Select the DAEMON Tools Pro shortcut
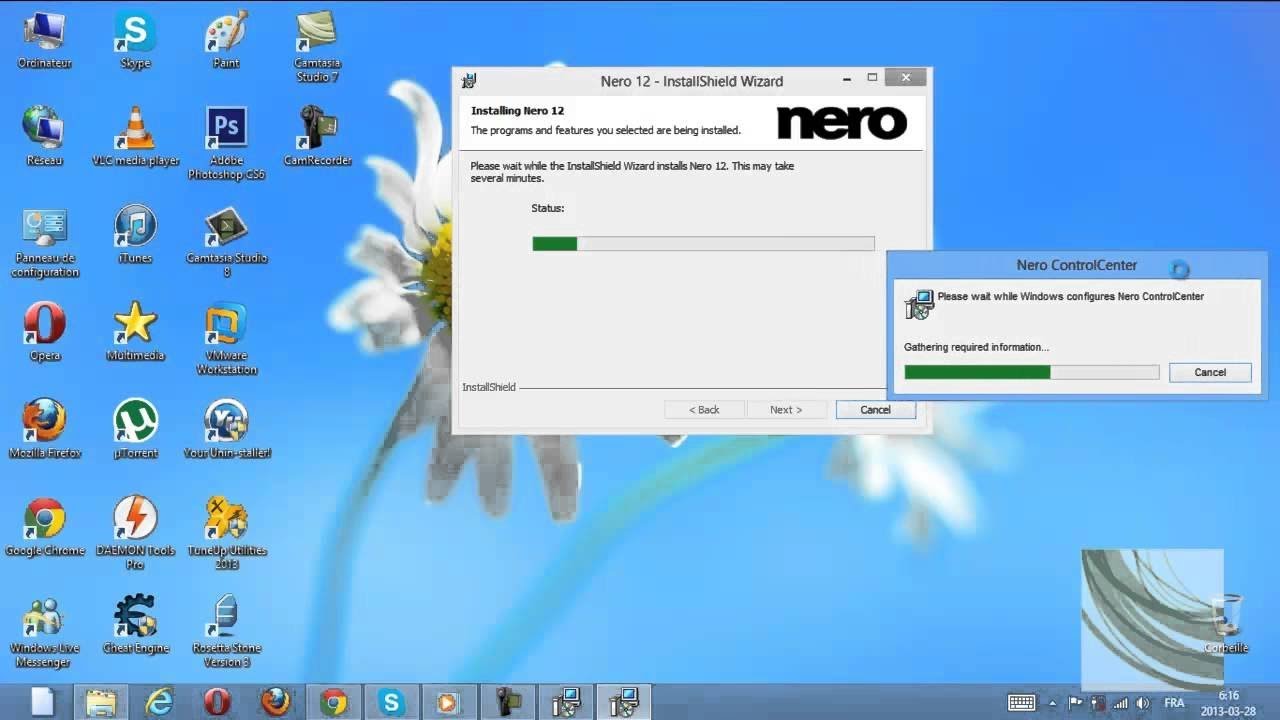1280x720 pixels. (x=135, y=534)
